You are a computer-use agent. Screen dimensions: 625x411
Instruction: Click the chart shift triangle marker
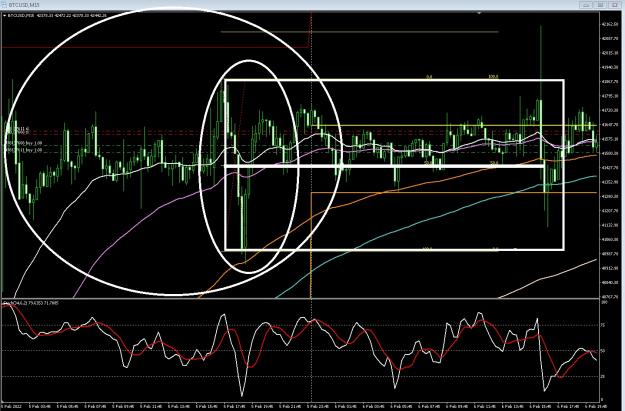[x=480, y=13]
